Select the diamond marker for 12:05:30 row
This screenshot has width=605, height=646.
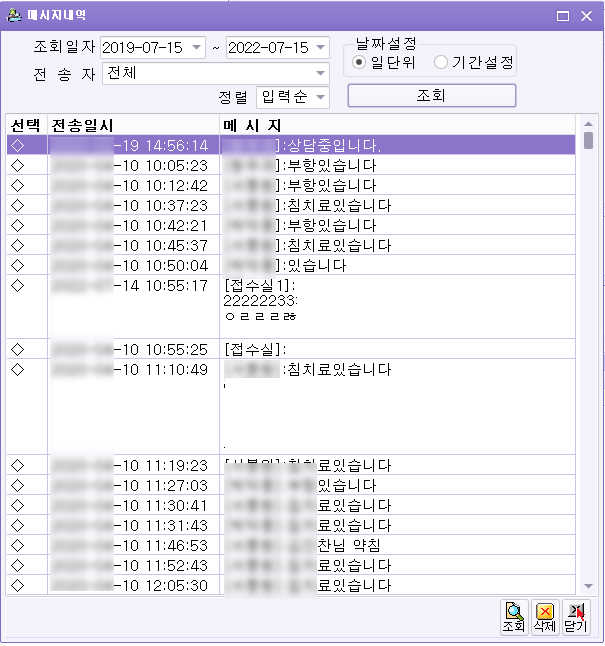16,585
